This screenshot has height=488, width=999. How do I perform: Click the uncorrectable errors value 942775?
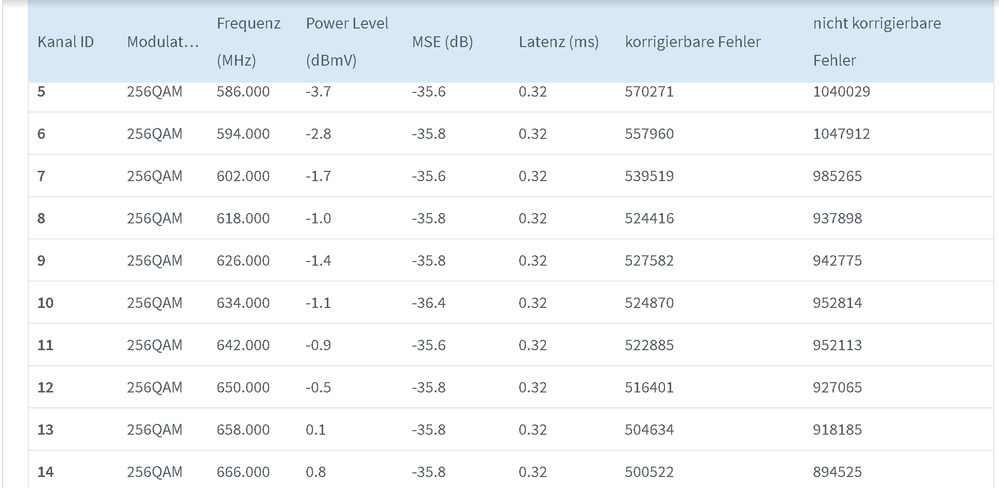pos(838,261)
